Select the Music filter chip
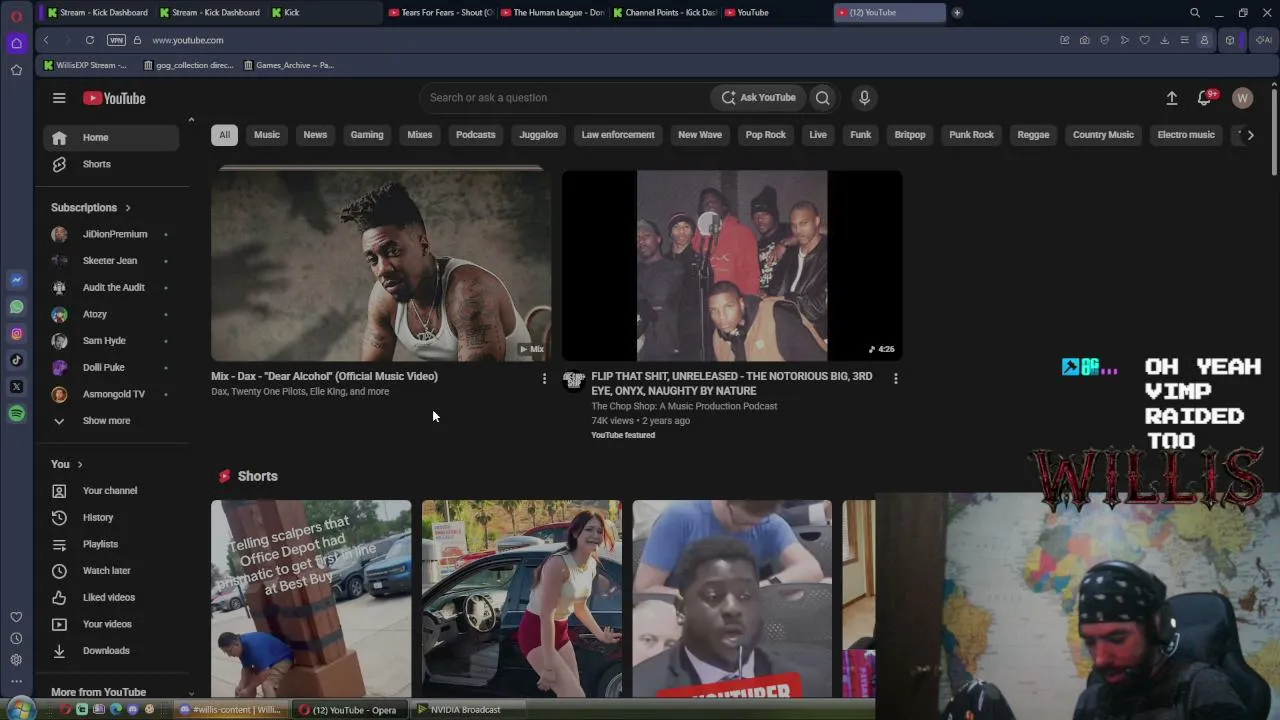The width and height of the screenshot is (1280, 720). pyautogui.click(x=267, y=135)
